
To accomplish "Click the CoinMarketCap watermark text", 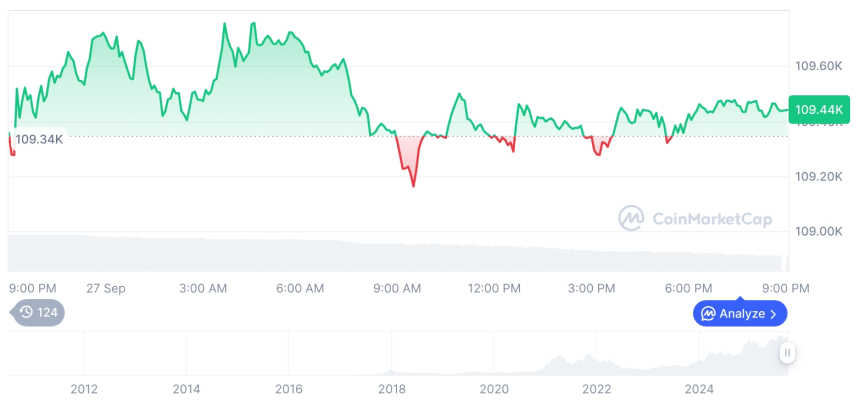I will [711, 219].
